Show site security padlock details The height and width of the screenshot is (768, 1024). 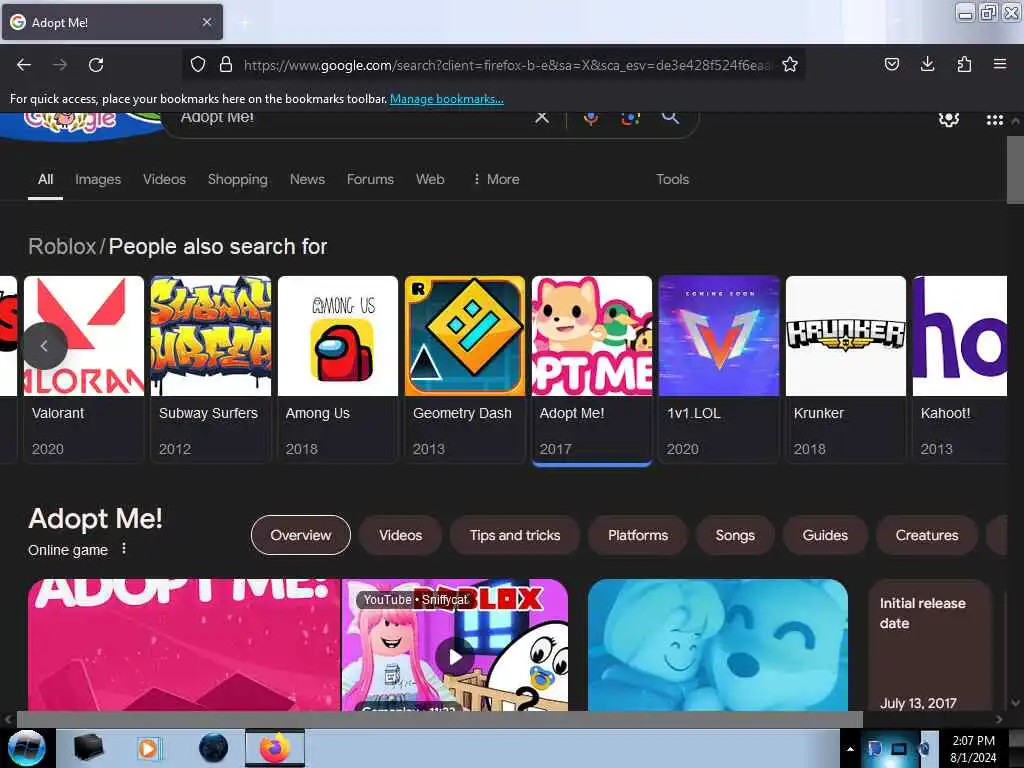click(226, 64)
